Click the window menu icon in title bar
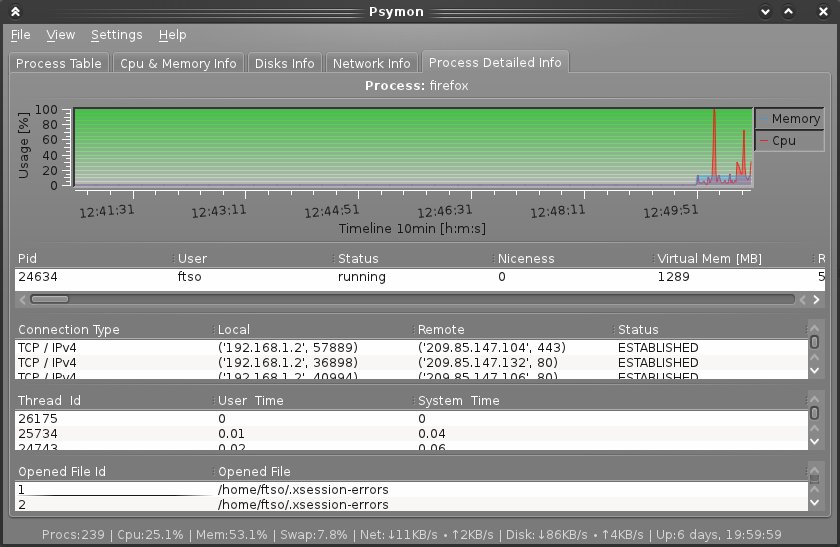This screenshot has height=547, width=840. 16,11
